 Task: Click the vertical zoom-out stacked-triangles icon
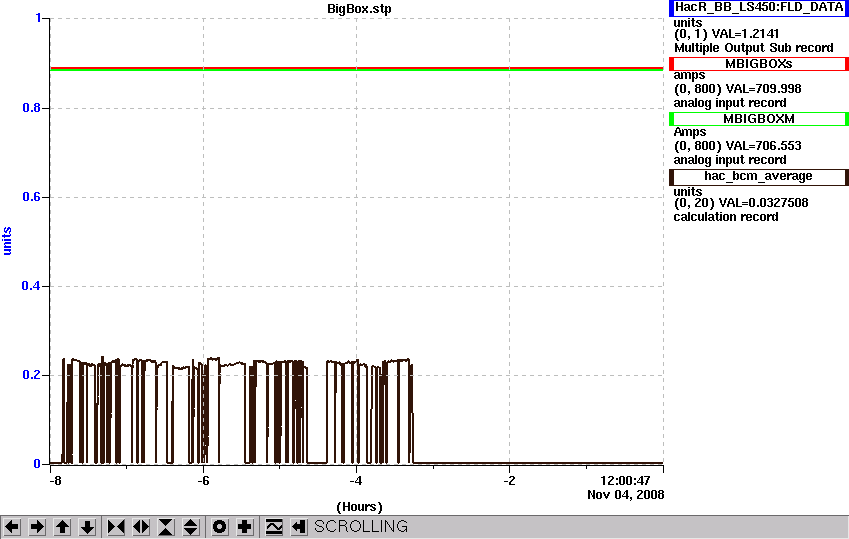click(191, 527)
